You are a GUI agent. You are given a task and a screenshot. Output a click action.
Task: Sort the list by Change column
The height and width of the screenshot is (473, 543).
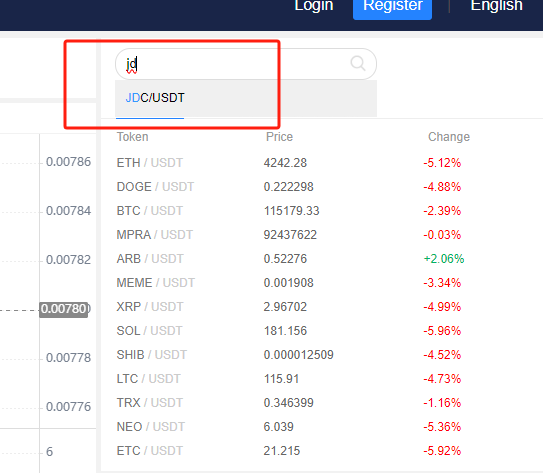(x=449, y=137)
